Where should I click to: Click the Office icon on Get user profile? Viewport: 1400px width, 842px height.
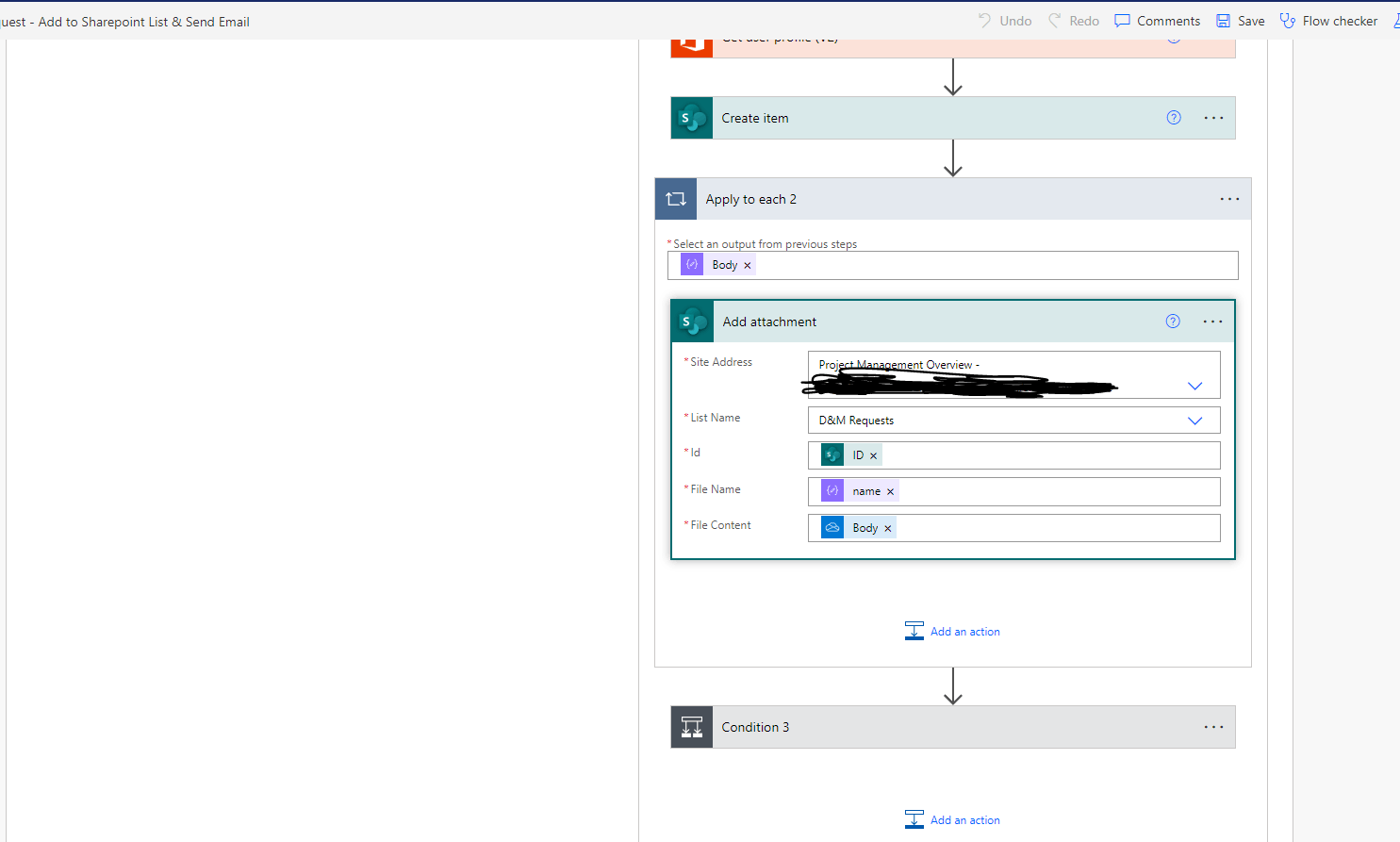click(692, 46)
